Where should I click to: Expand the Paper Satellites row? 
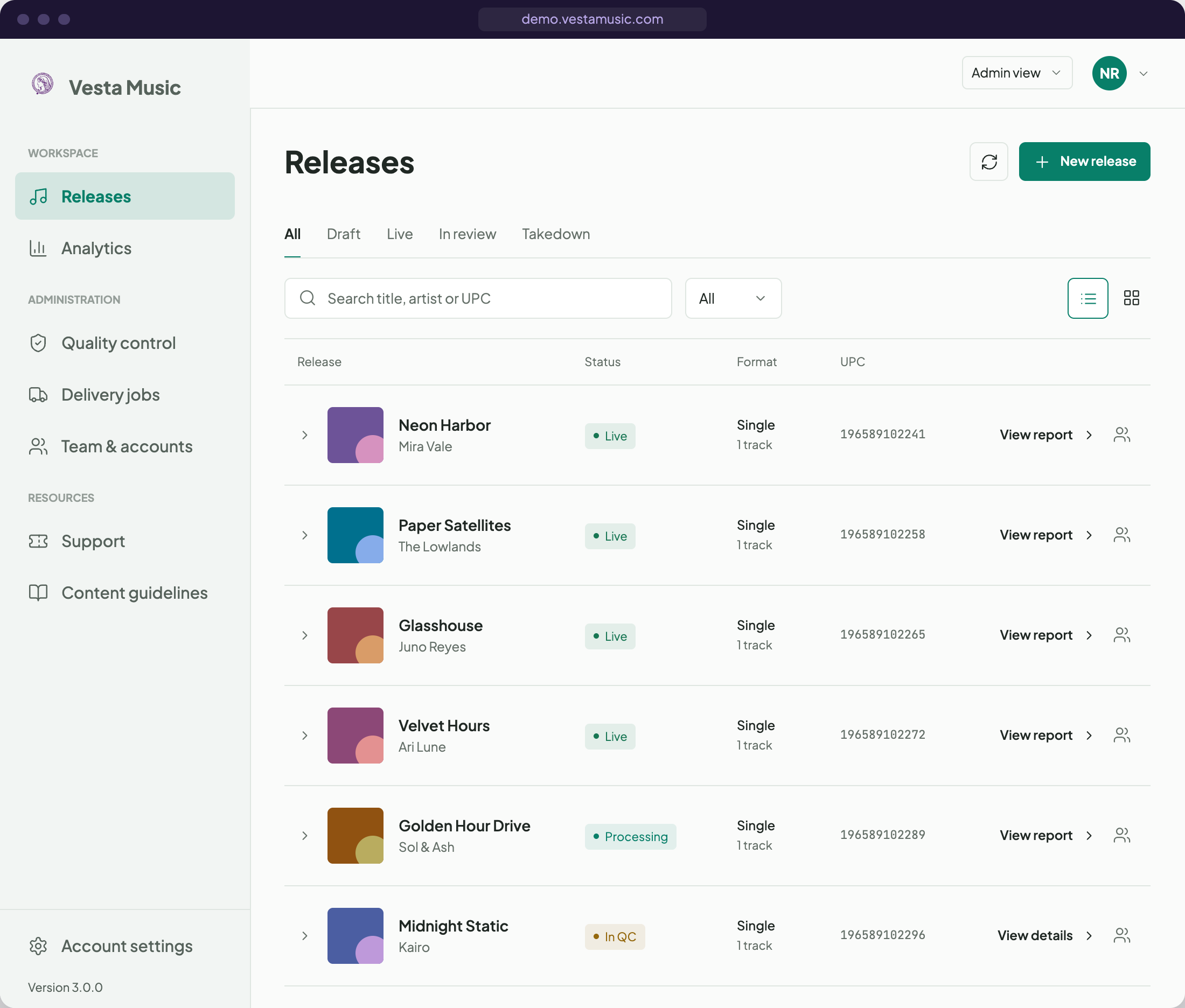tap(305, 535)
